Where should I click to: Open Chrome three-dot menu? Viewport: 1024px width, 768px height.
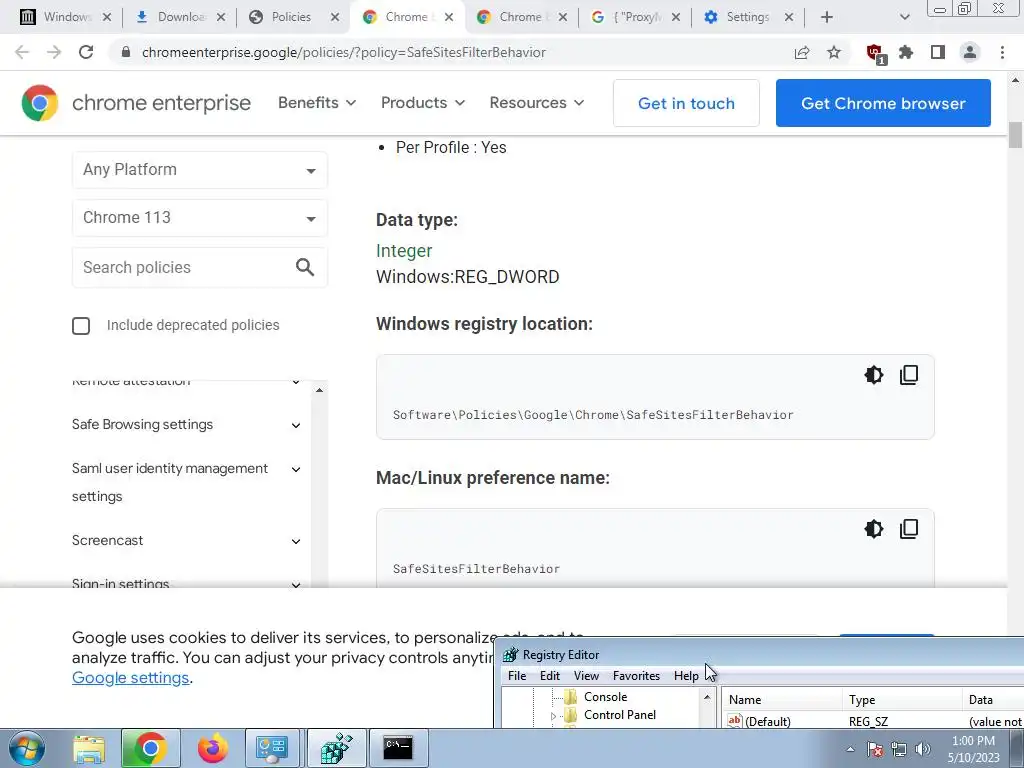coord(1002,52)
